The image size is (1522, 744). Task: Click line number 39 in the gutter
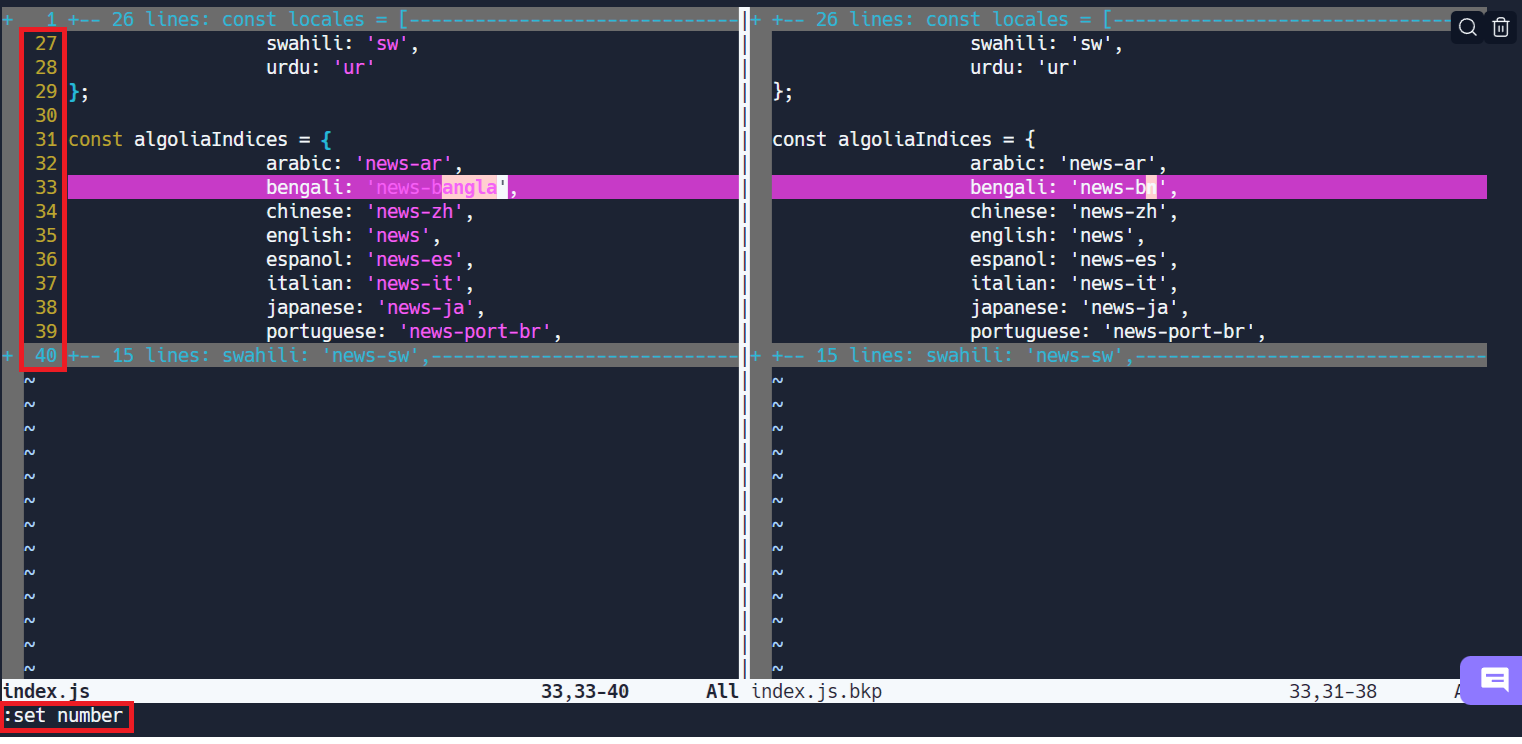tap(46, 331)
